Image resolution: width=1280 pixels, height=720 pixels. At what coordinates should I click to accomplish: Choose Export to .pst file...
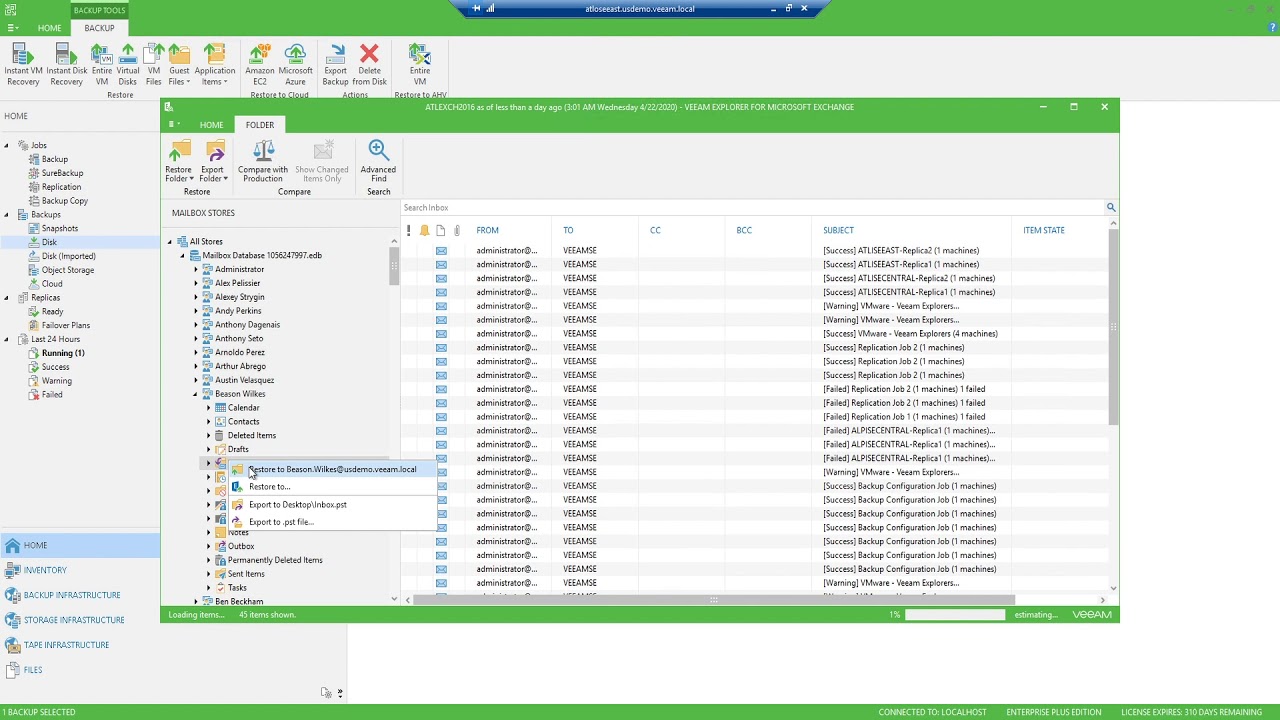pos(333,522)
